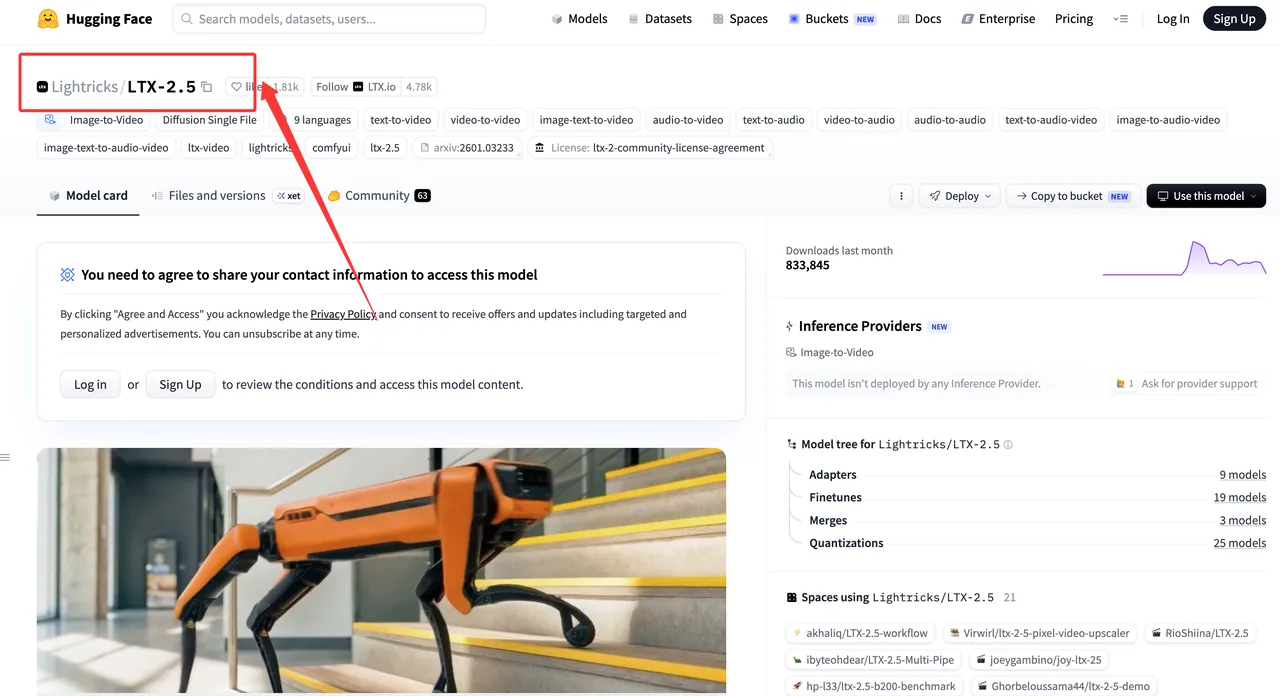Open ibyteohdear/LTX-2.5-Multi-Pipe space
The image size is (1280, 696).
coord(875,660)
